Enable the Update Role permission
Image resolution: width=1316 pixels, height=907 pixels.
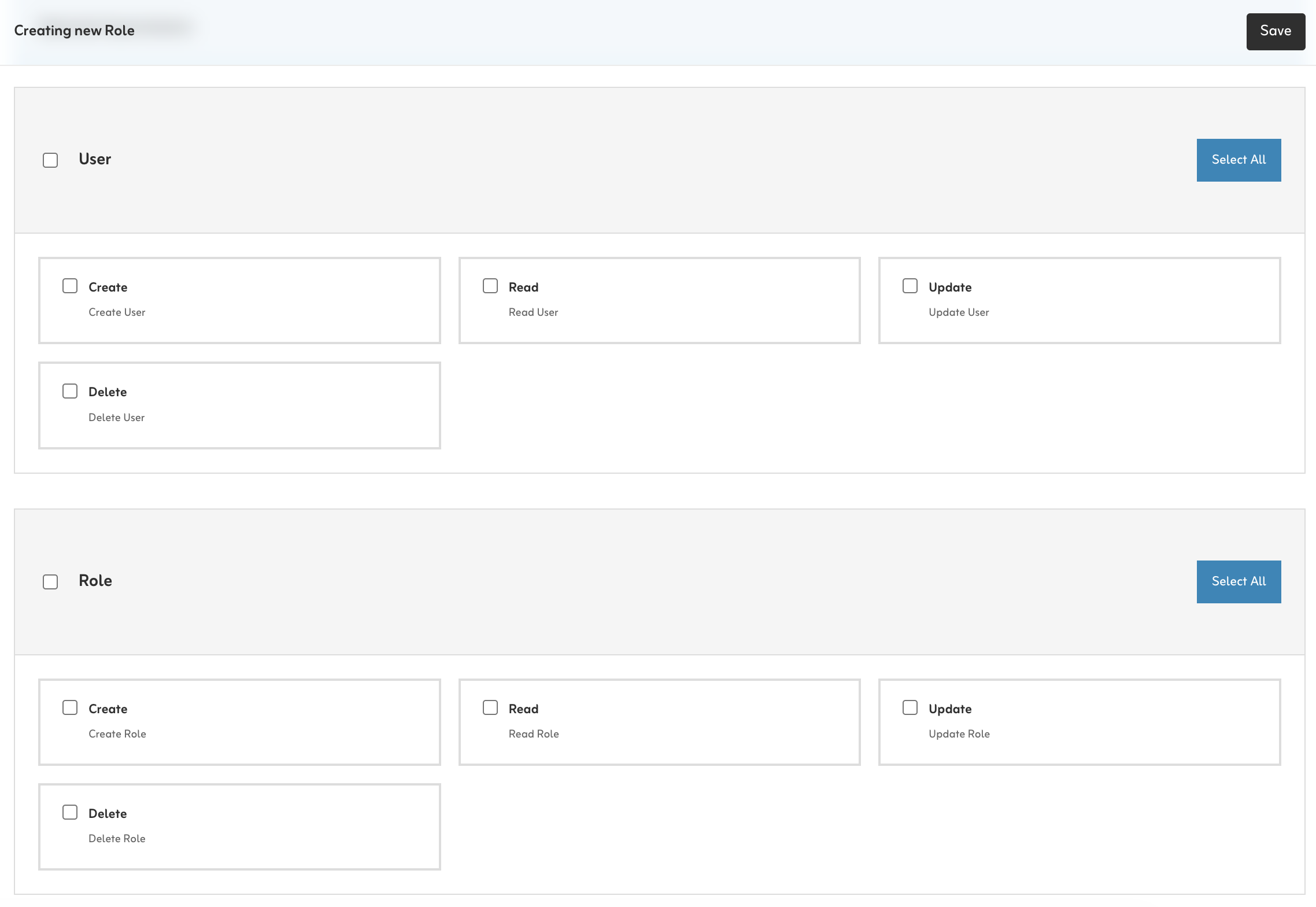click(910, 707)
